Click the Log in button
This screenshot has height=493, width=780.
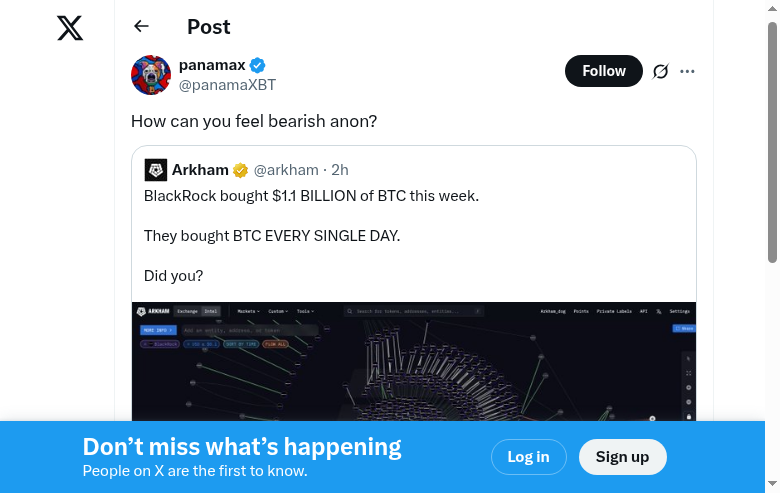pos(528,457)
